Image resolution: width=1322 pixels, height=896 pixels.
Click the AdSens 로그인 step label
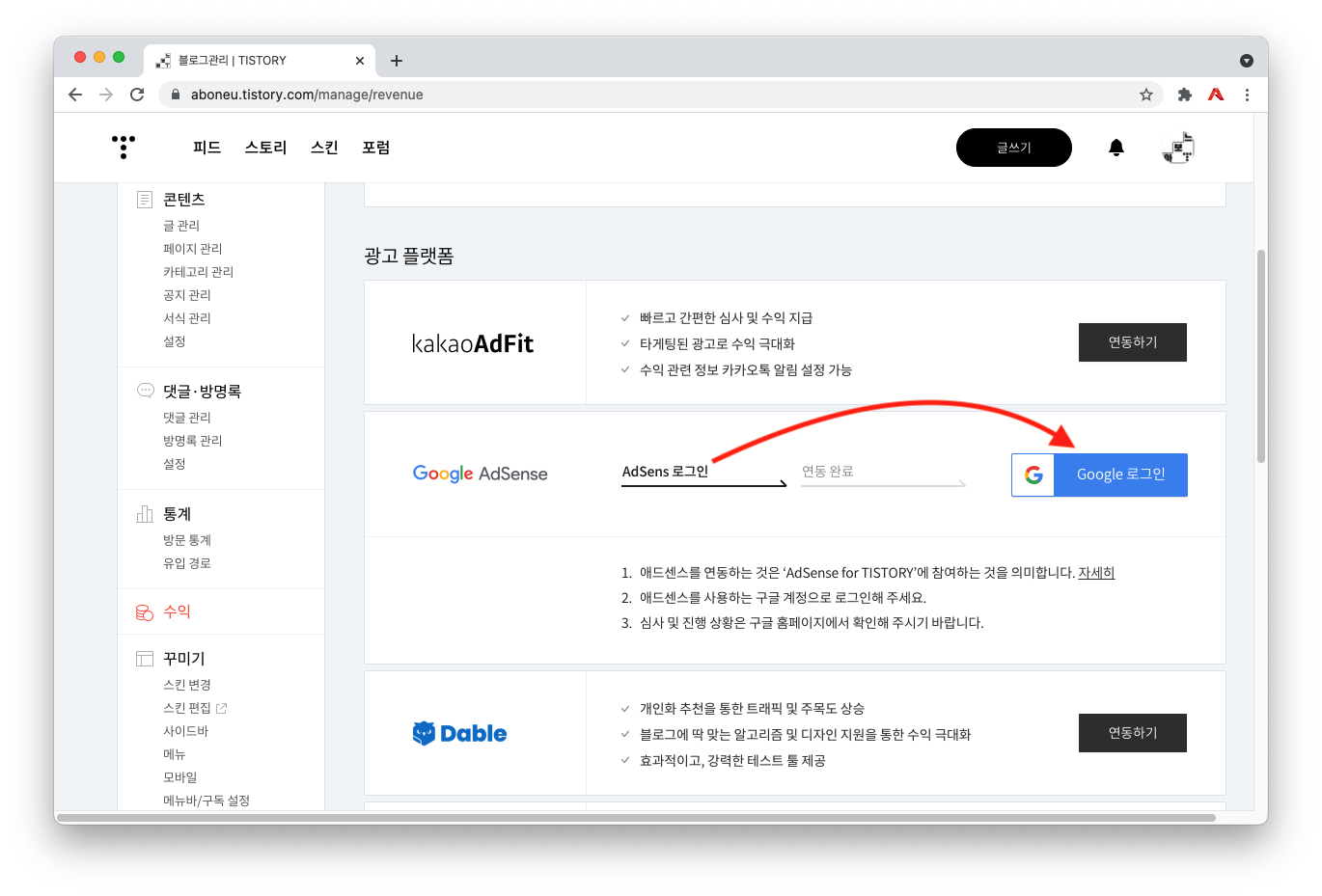coord(665,472)
